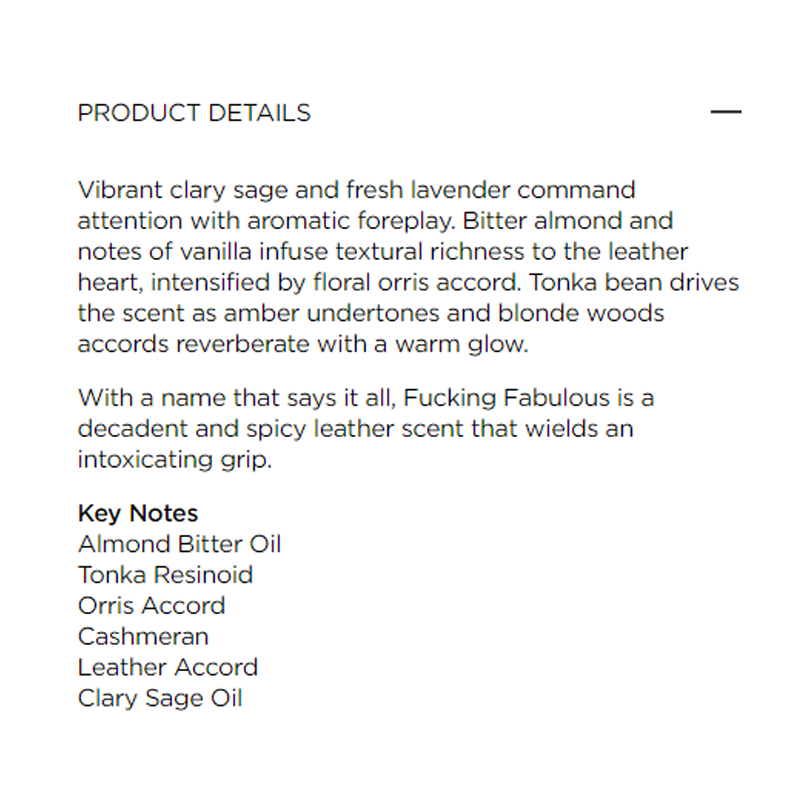
Task: Select the Tonka Resinoid note
Action: coord(165,575)
